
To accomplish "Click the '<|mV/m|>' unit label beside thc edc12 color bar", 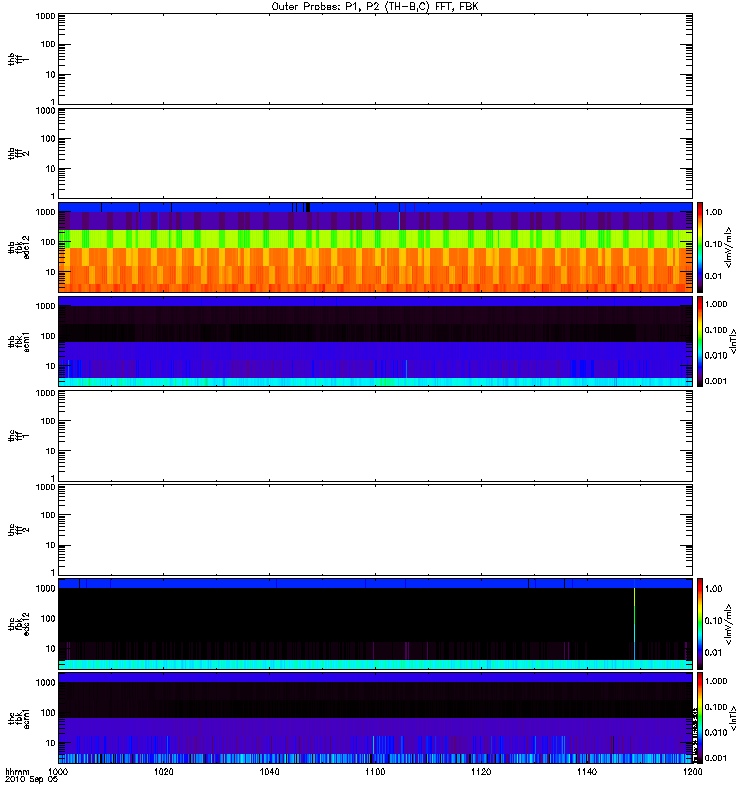I will click(729, 623).
